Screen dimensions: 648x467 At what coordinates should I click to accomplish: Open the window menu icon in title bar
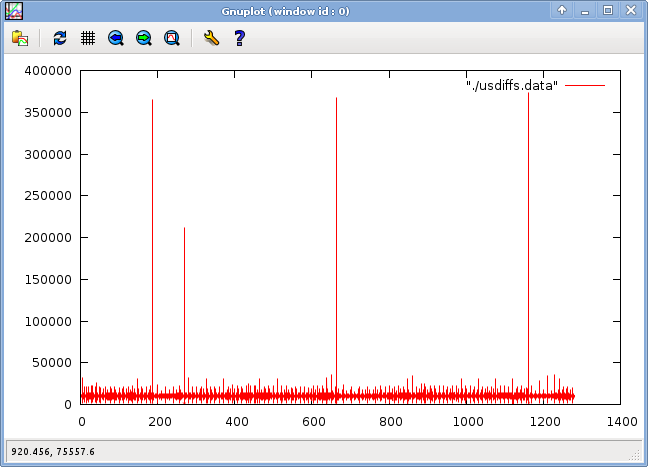[x=13, y=10]
